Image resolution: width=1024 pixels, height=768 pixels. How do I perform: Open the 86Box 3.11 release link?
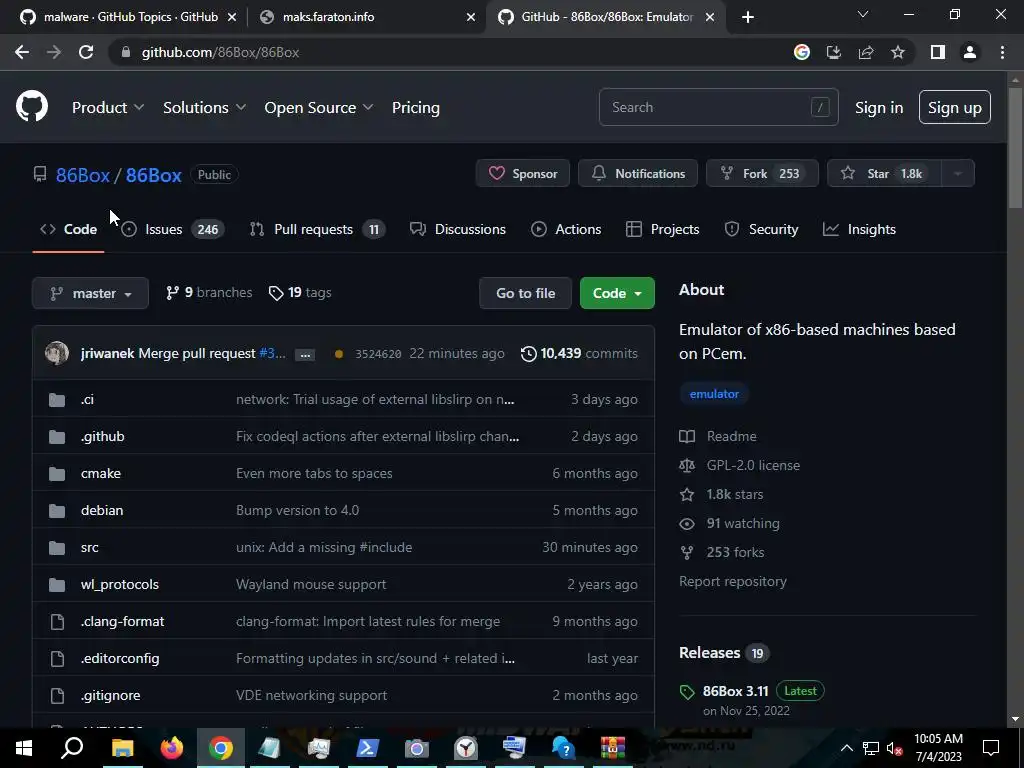coord(735,691)
